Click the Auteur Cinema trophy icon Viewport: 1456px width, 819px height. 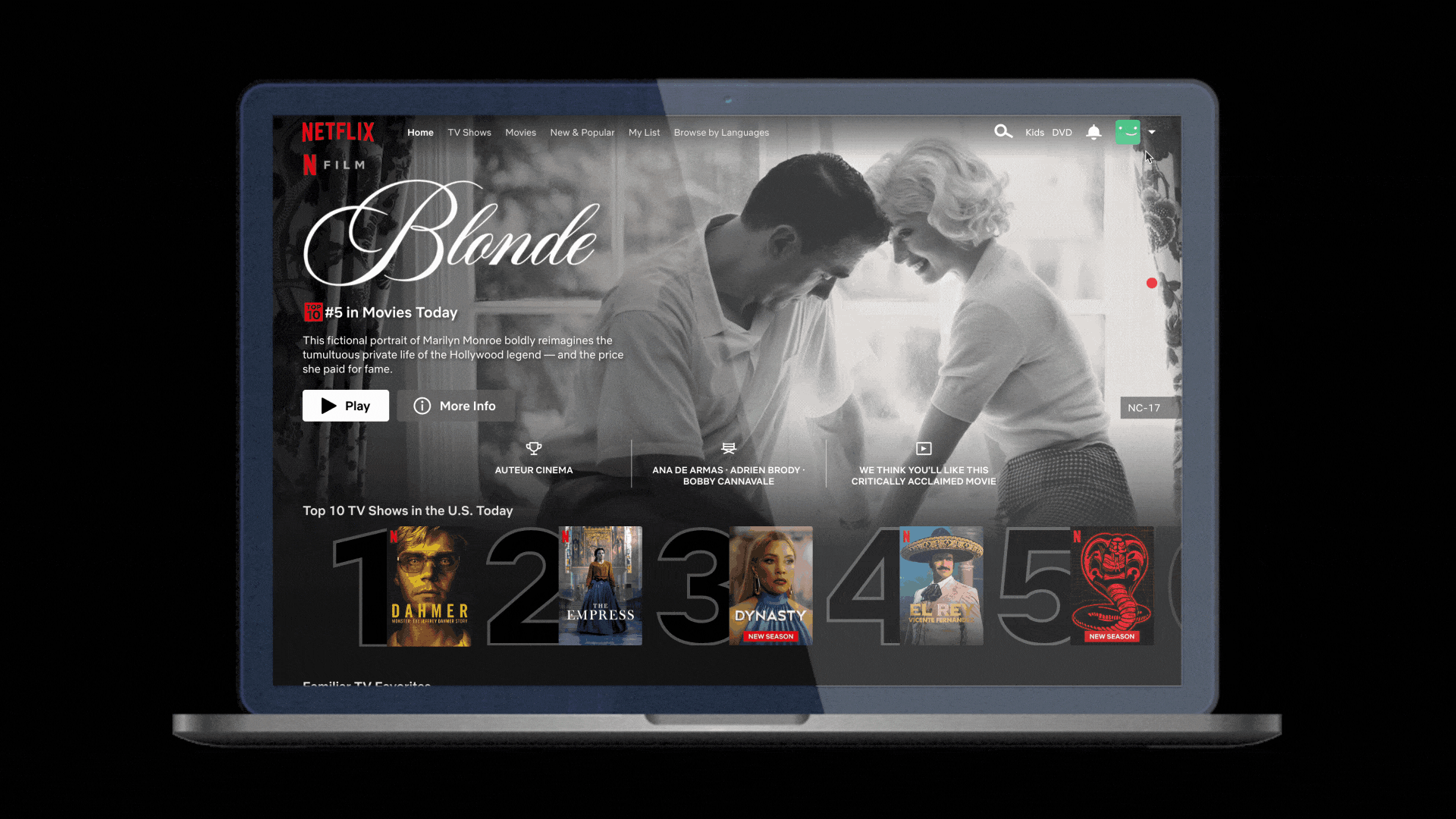[533, 448]
